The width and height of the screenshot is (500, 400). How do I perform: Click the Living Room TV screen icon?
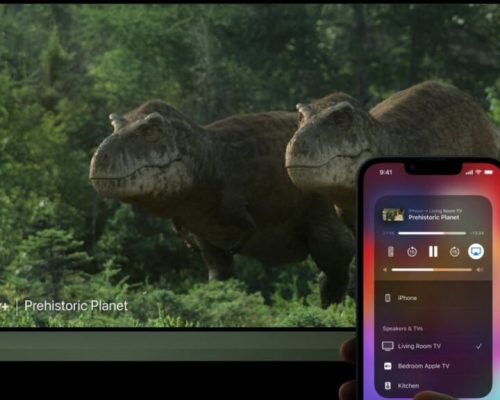[388, 346]
